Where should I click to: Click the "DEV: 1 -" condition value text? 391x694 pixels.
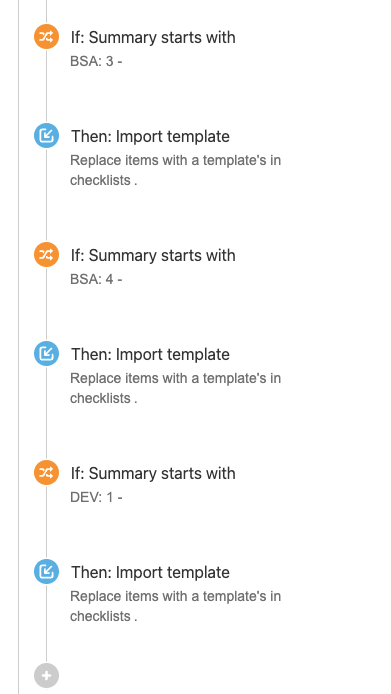tap(96, 497)
